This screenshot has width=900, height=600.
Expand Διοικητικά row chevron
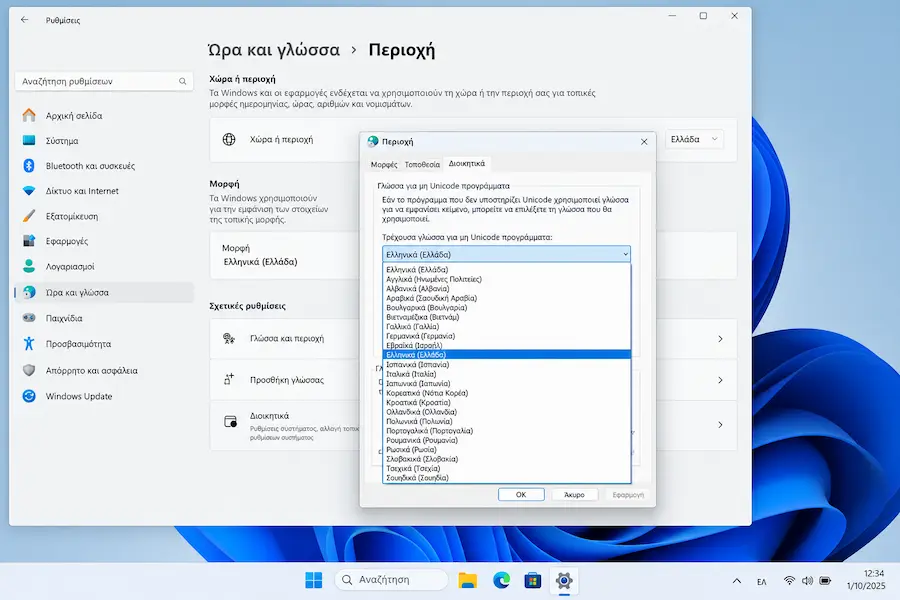coord(720,425)
